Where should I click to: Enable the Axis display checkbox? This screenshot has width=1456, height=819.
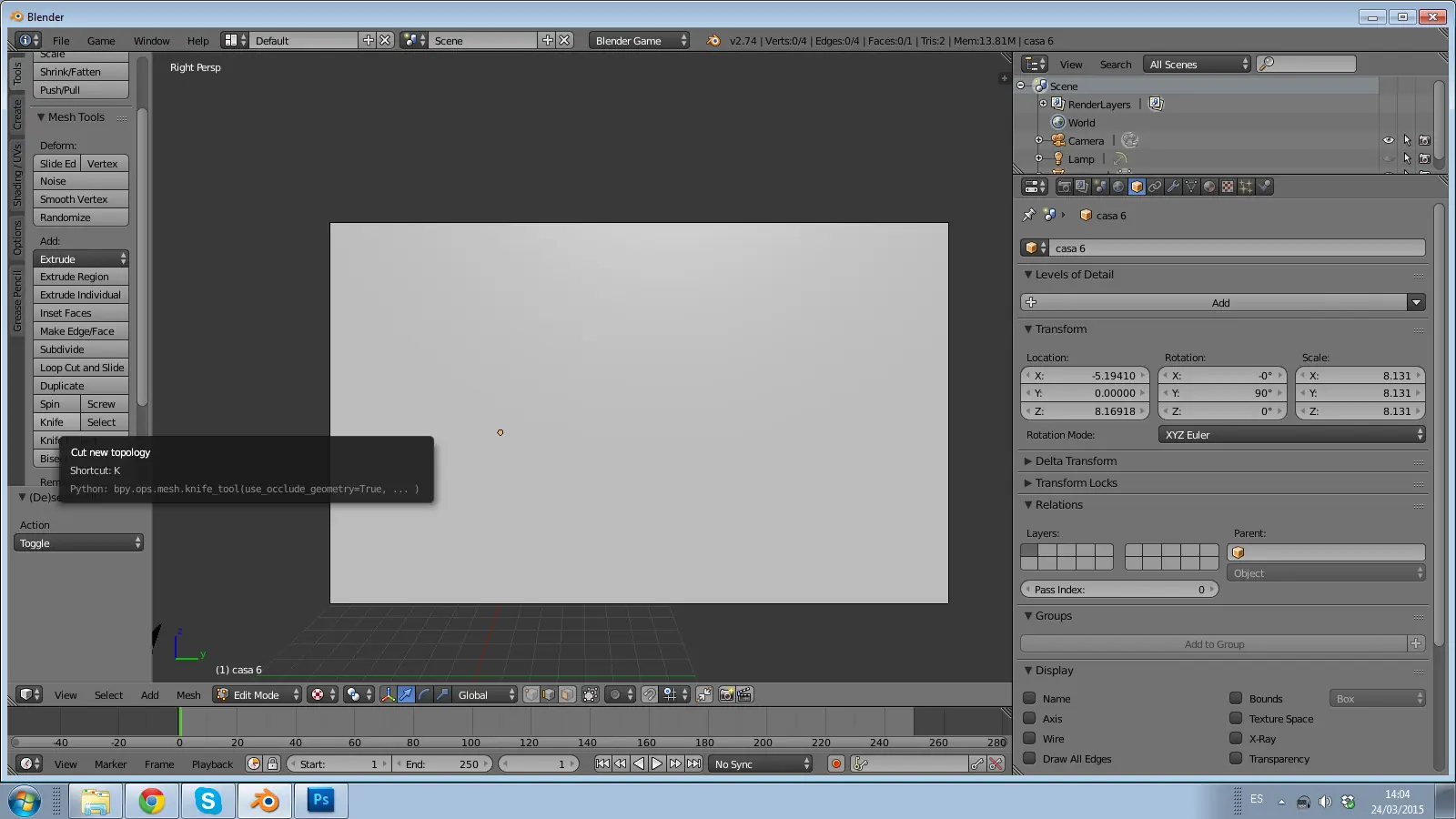tap(1029, 718)
